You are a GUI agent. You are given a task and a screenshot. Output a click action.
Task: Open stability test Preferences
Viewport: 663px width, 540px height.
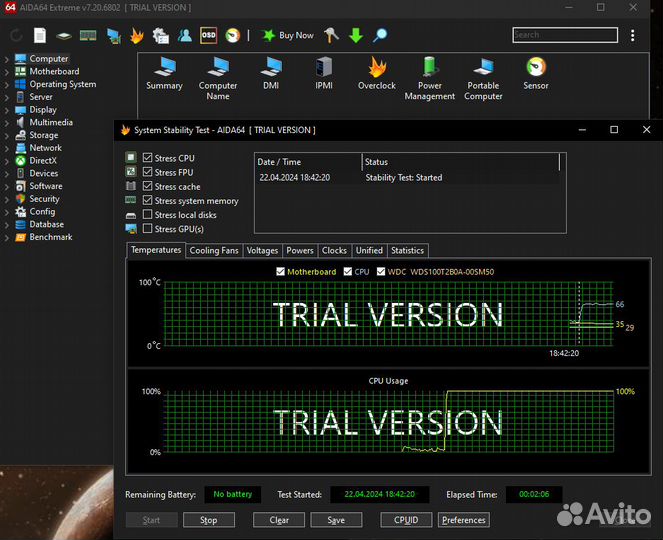tap(464, 520)
